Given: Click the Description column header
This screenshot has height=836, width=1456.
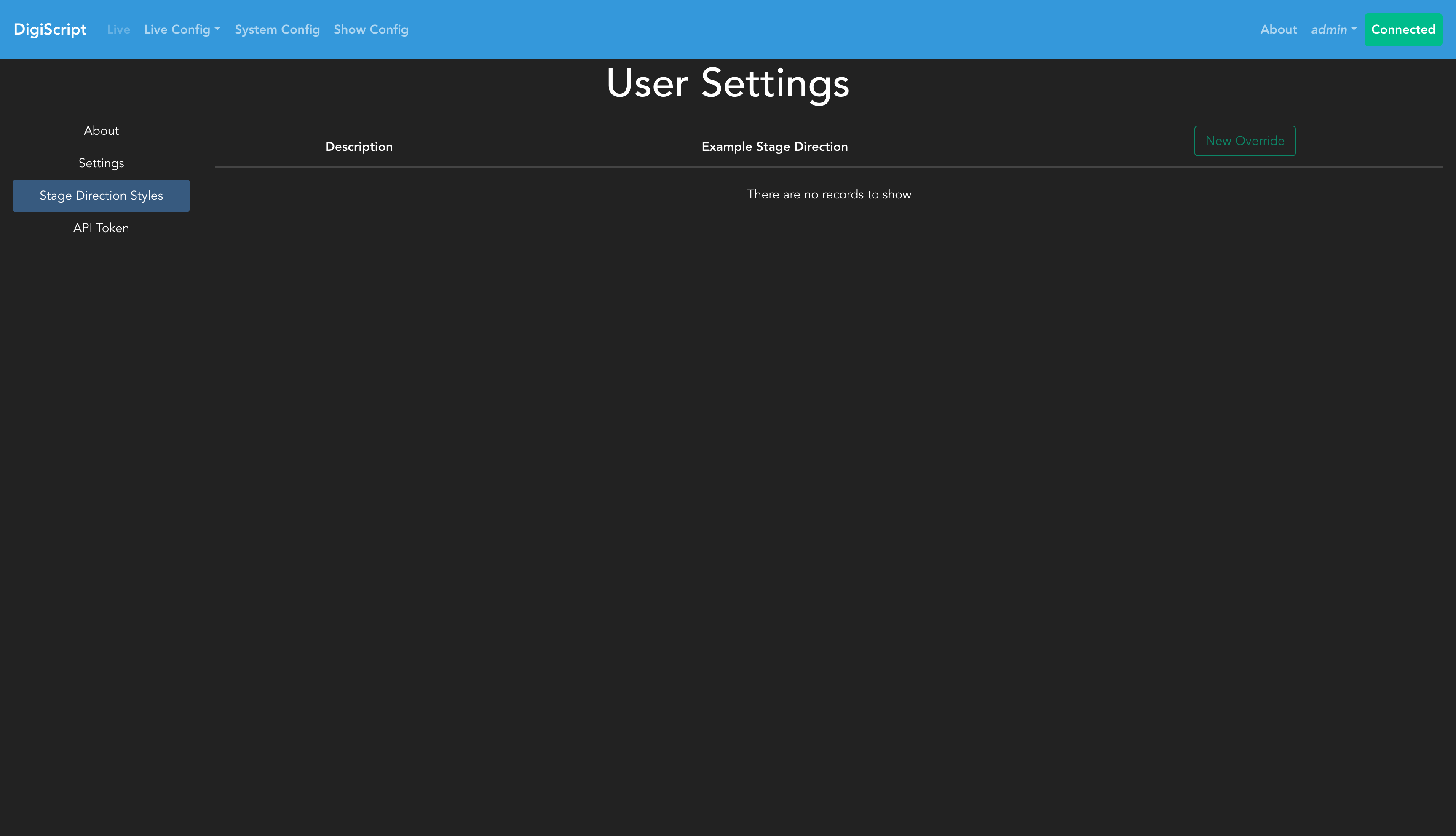Looking at the screenshot, I should [x=359, y=146].
